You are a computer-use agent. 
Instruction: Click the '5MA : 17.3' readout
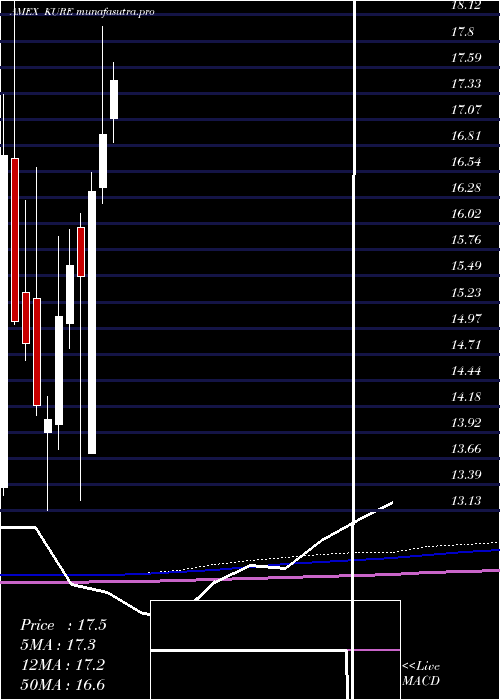[58, 645]
